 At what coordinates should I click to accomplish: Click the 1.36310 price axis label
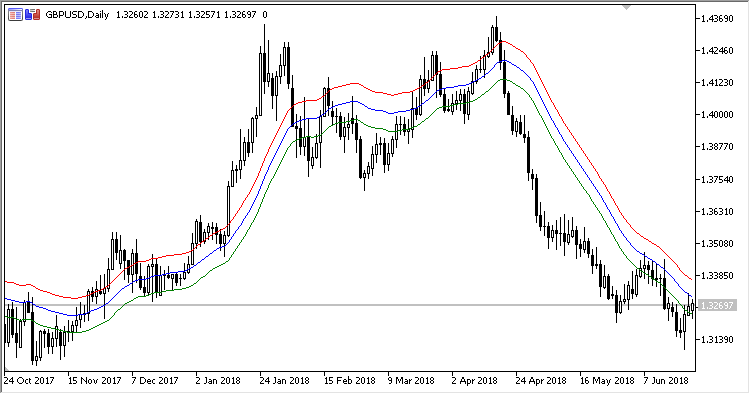717,211
